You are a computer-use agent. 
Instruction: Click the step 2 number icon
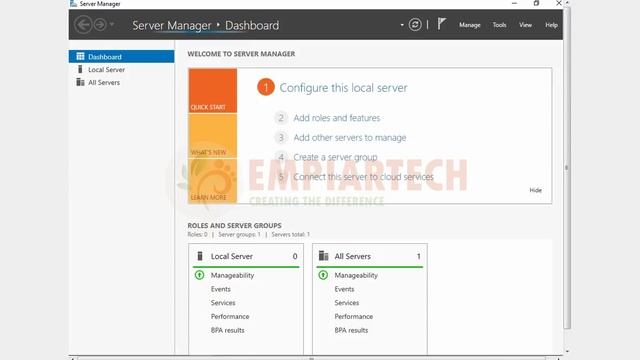(281, 118)
